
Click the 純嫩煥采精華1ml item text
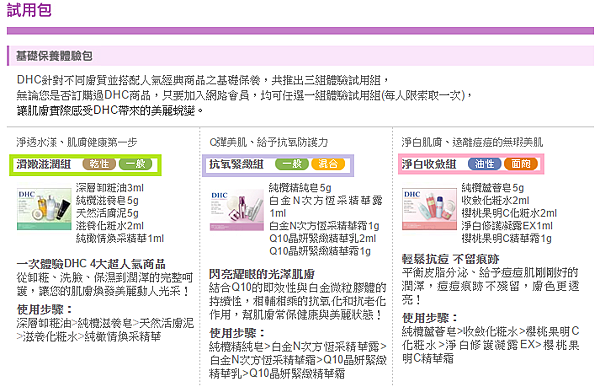point(120,238)
